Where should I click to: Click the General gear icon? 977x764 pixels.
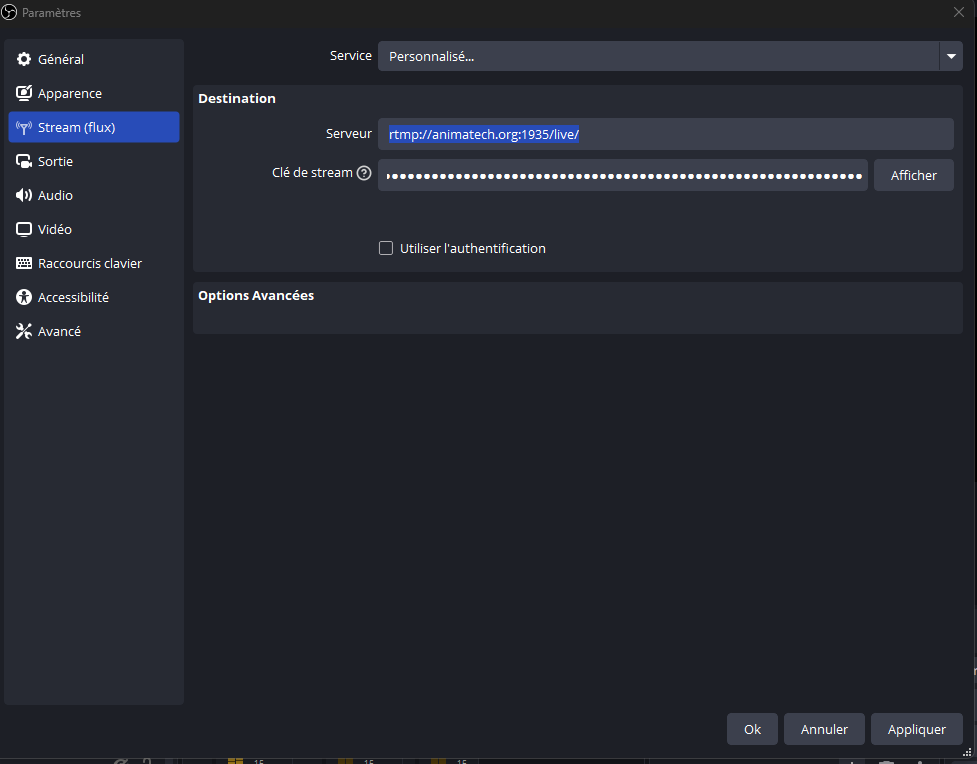pos(24,60)
